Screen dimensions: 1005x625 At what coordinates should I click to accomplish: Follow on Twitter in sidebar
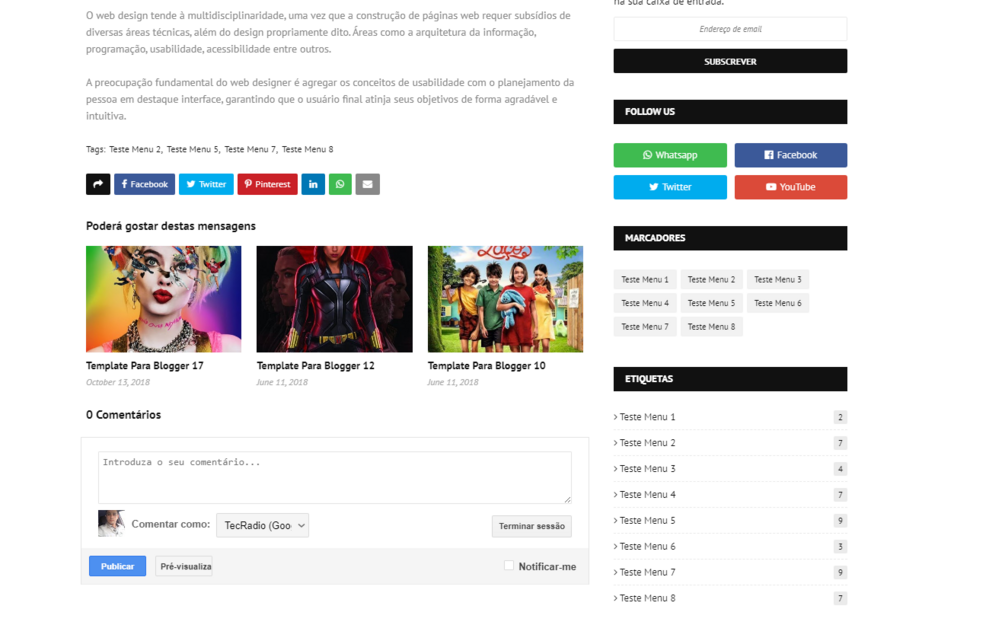click(670, 187)
